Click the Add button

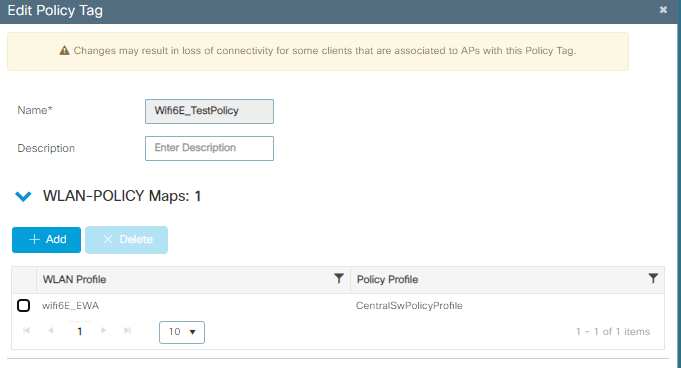[x=46, y=239]
